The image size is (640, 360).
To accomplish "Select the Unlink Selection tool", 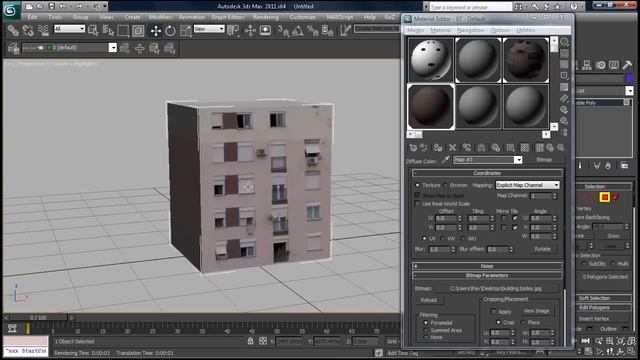I will tap(28, 31).
